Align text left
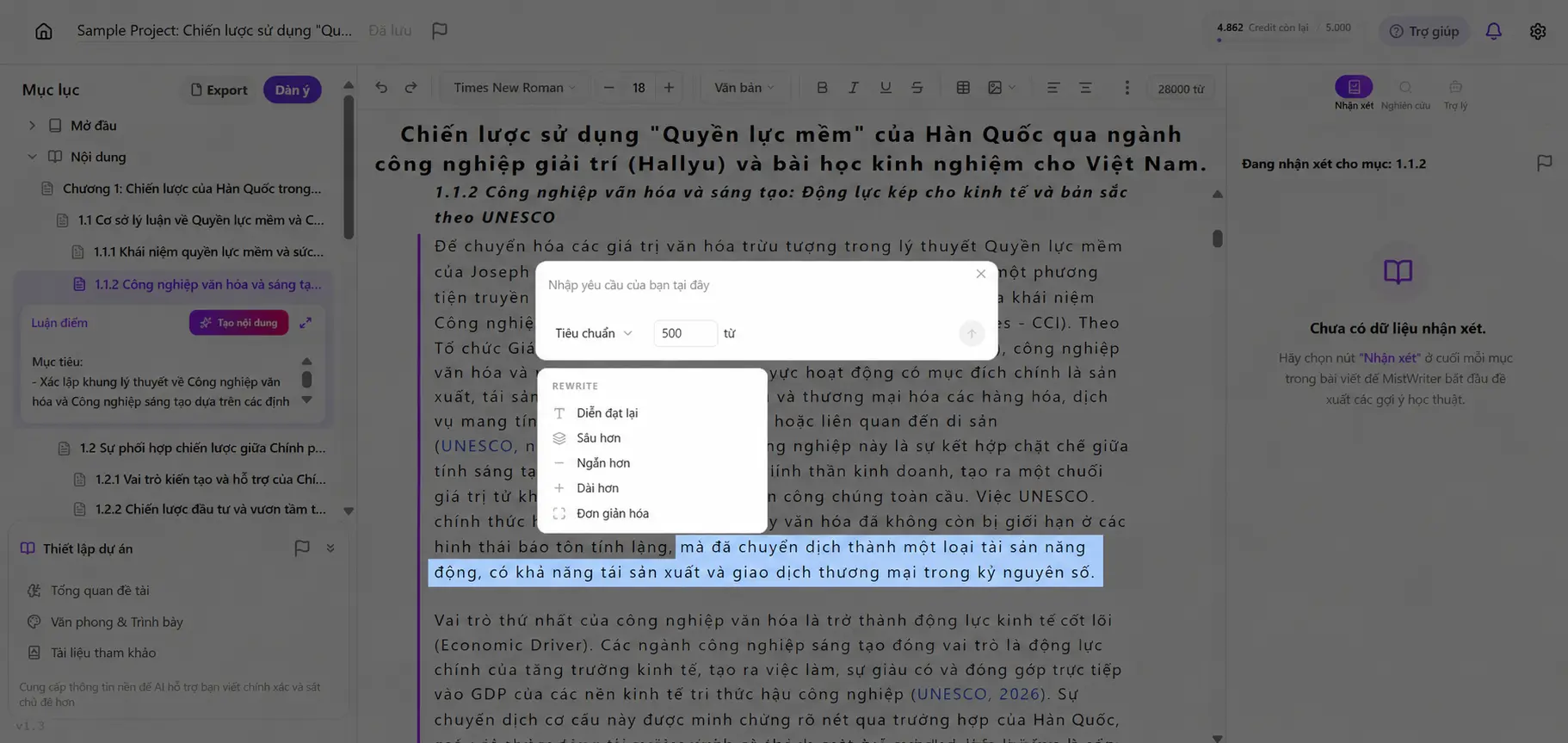 coord(1053,88)
